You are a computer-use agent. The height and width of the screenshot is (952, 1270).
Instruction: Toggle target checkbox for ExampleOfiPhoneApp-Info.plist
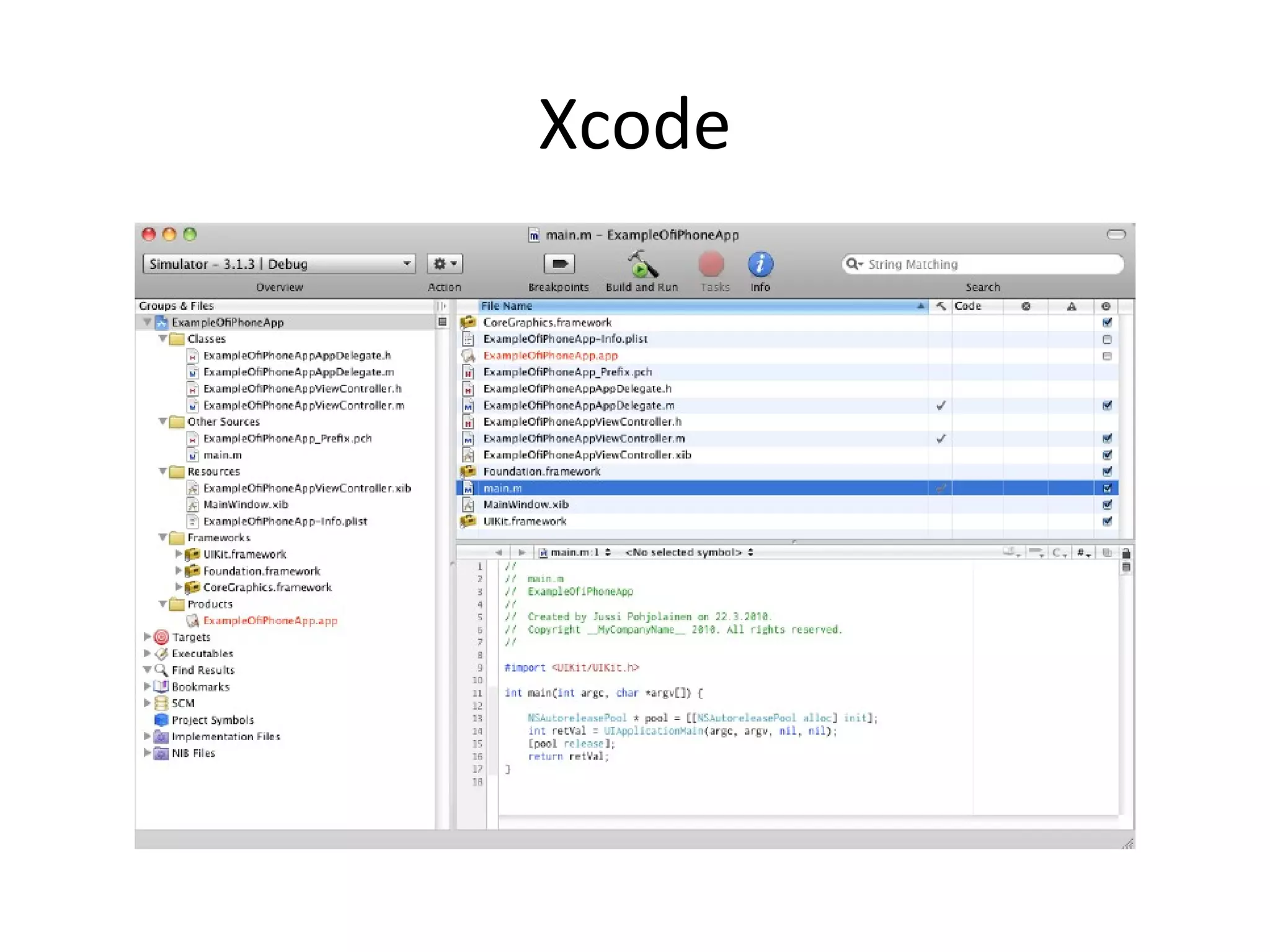pos(1107,339)
